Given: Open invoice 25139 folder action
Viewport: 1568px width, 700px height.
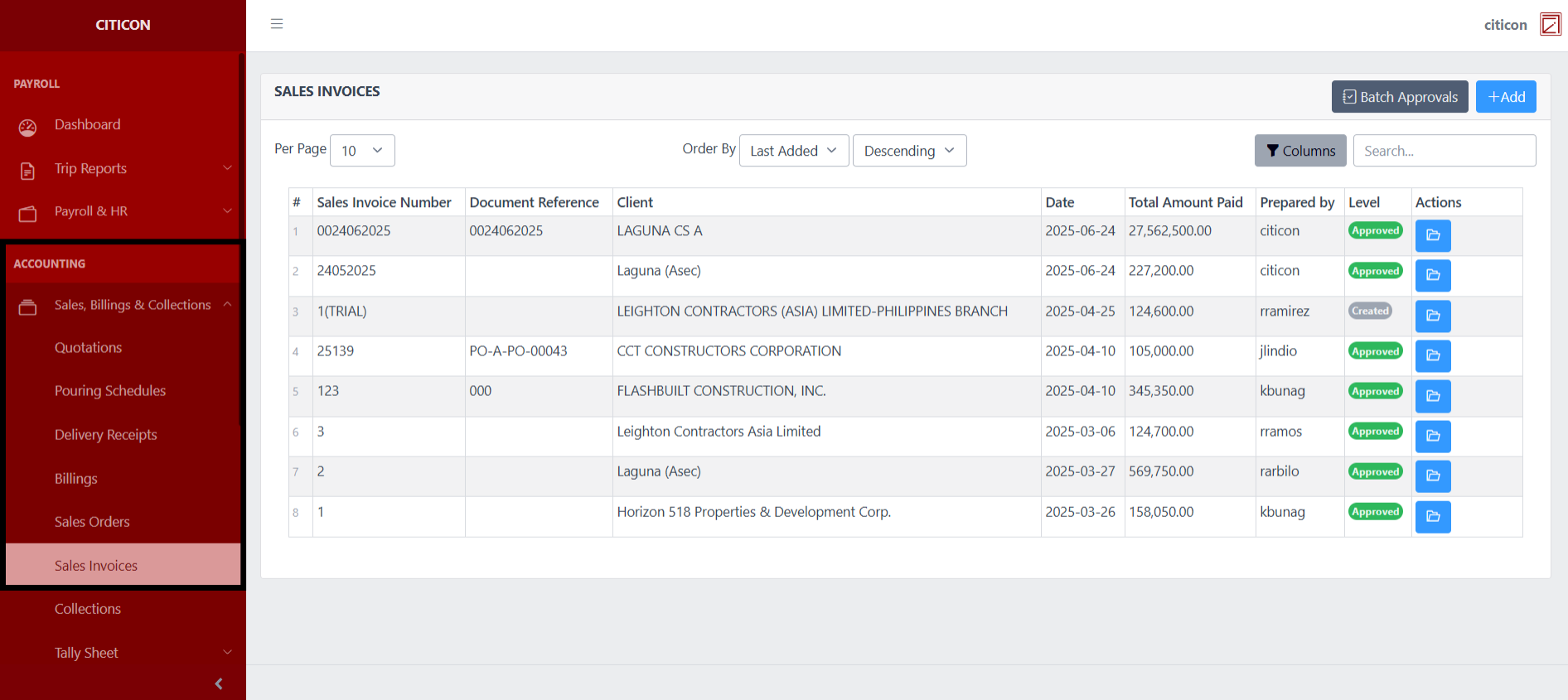Looking at the screenshot, I should click(x=1433, y=355).
